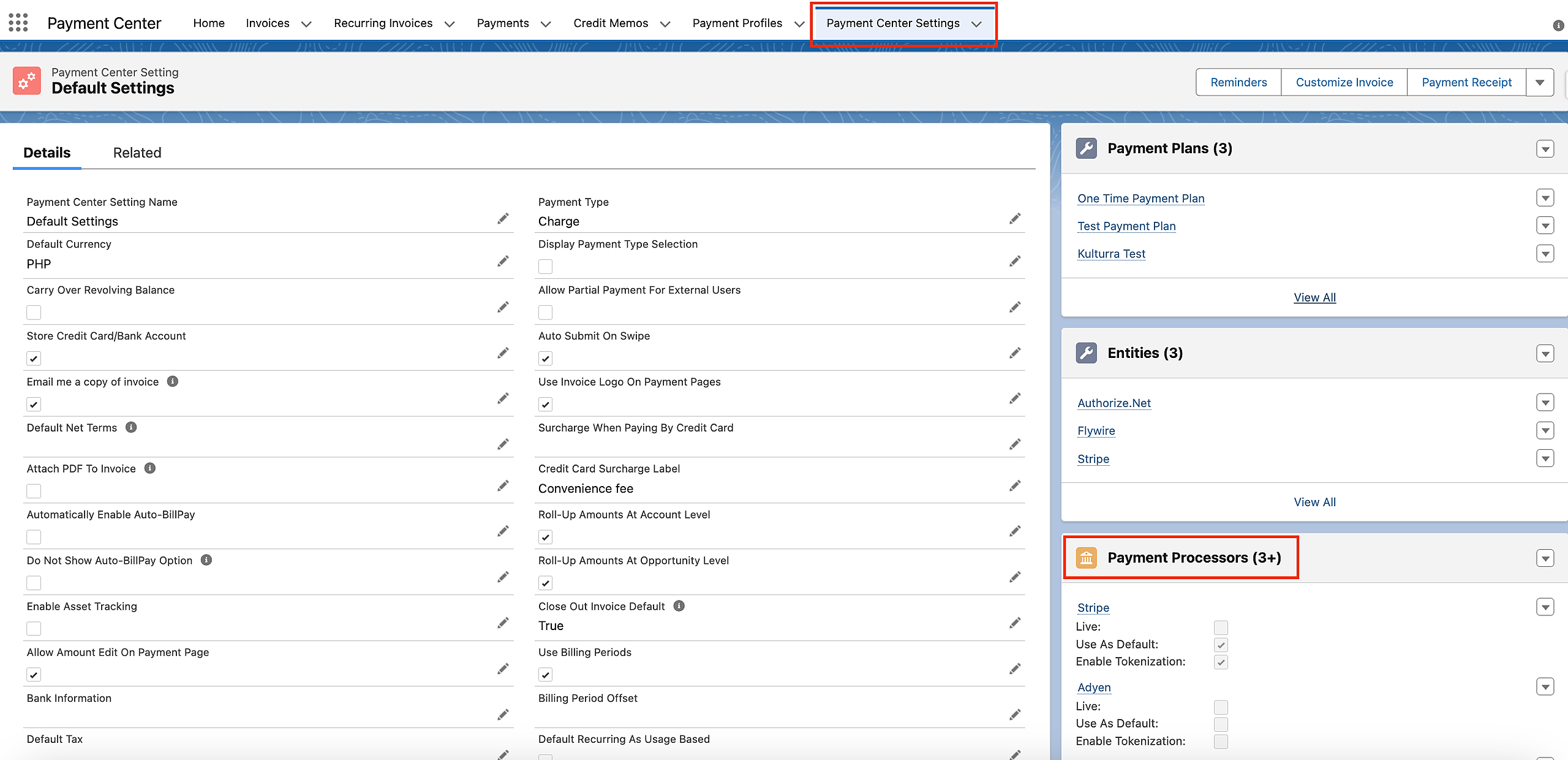Click the Payment Plans wrench icon
The width and height of the screenshot is (1568, 760).
[1086, 148]
